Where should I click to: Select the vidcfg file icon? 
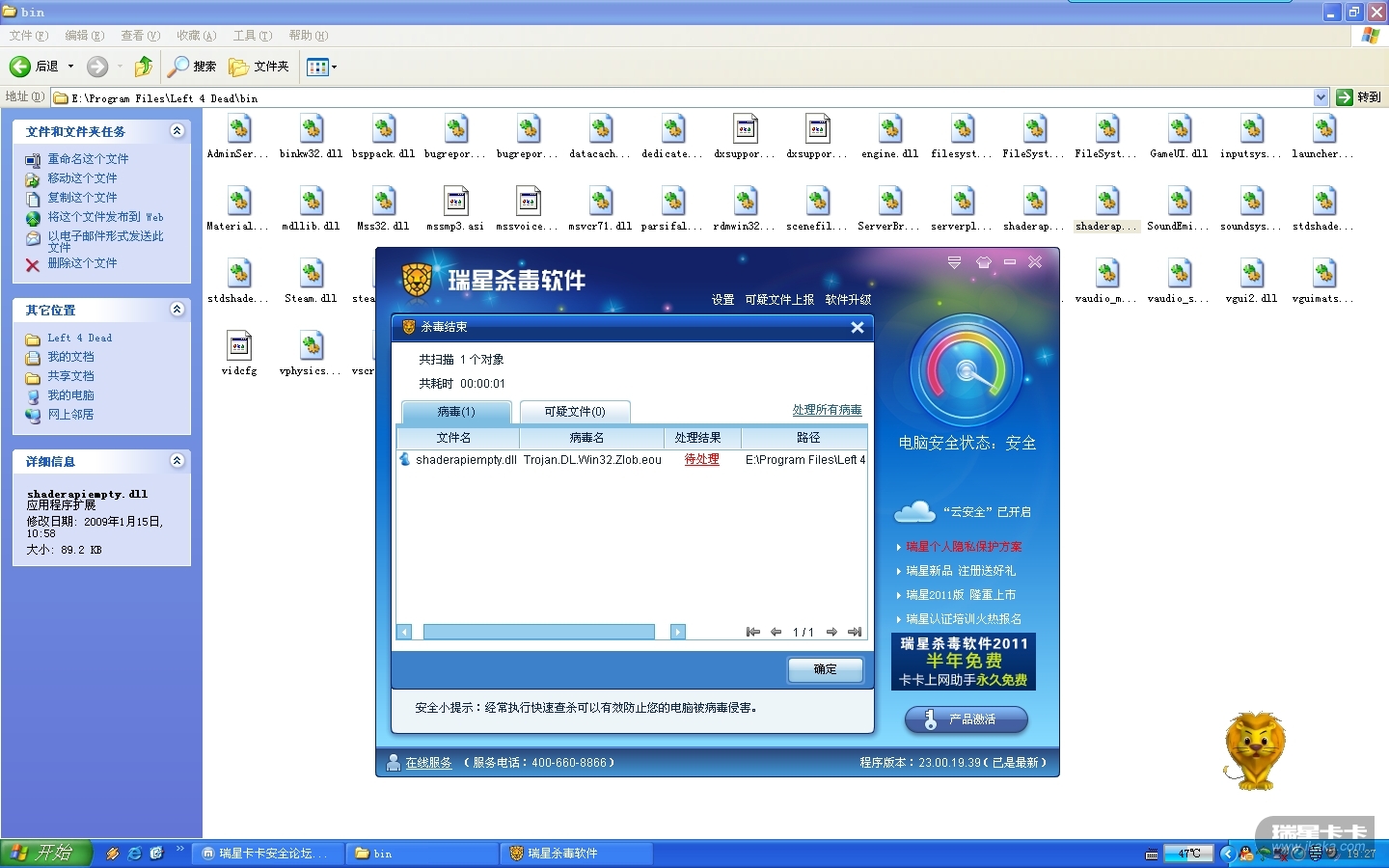click(239, 345)
